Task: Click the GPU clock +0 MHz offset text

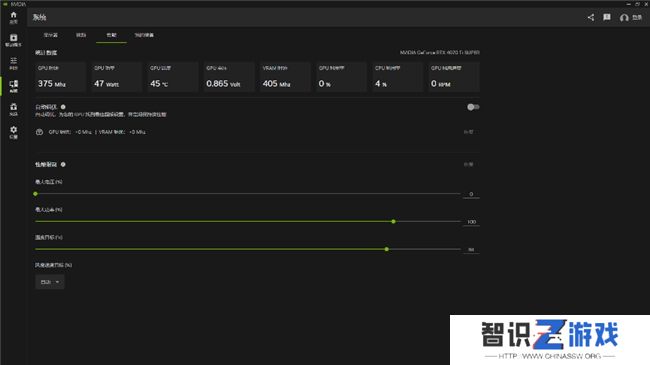Action: [x=70, y=132]
